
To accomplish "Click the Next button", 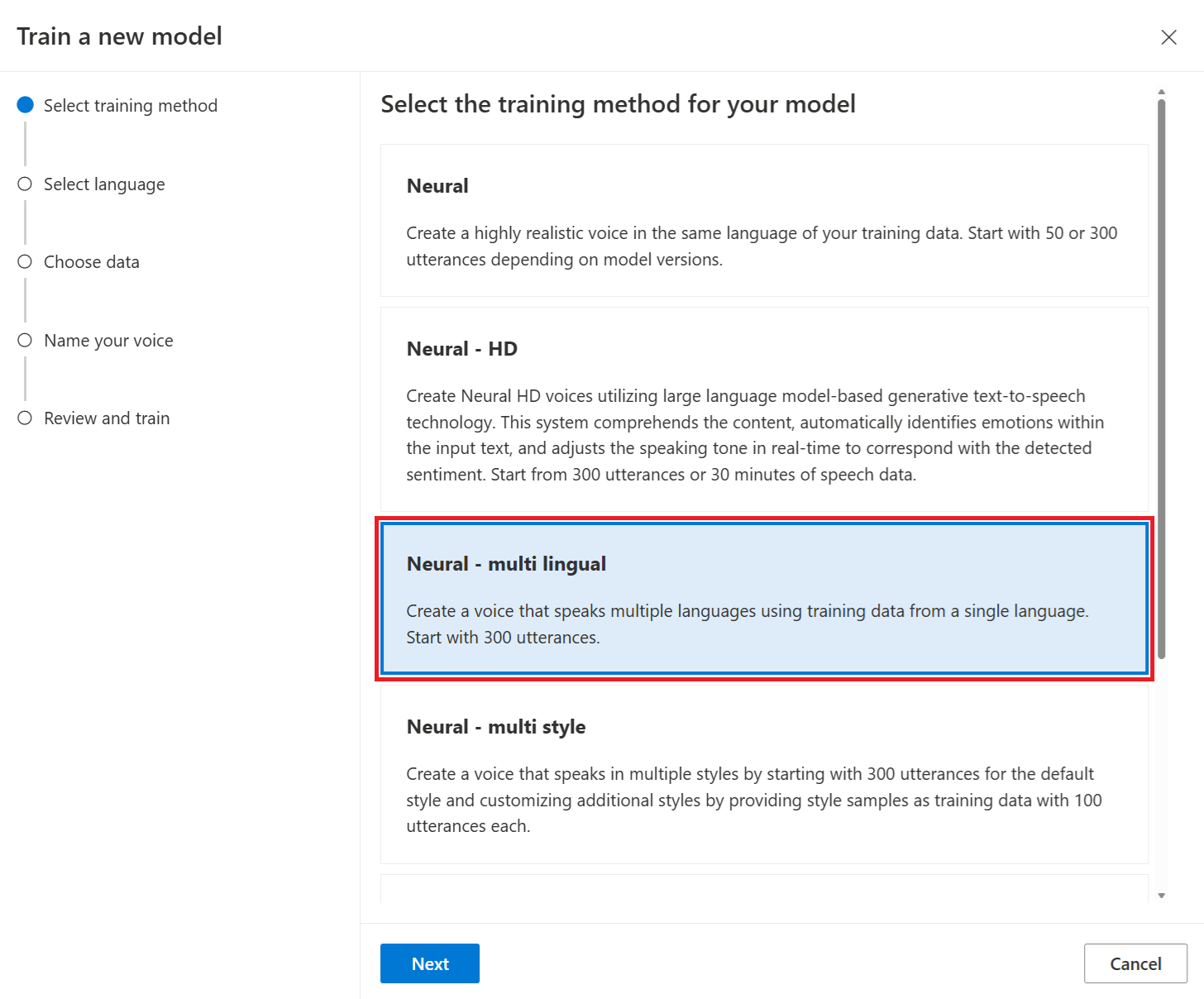I will 430,963.
